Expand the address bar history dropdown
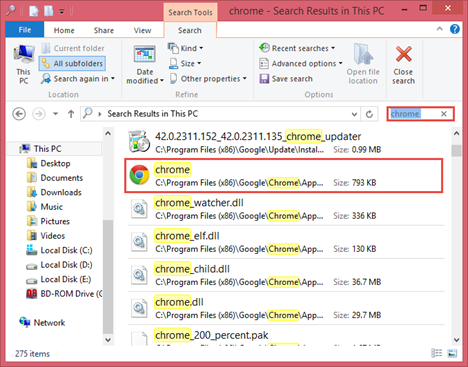Viewport: 468px width, 367px height. click(x=354, y=114)
